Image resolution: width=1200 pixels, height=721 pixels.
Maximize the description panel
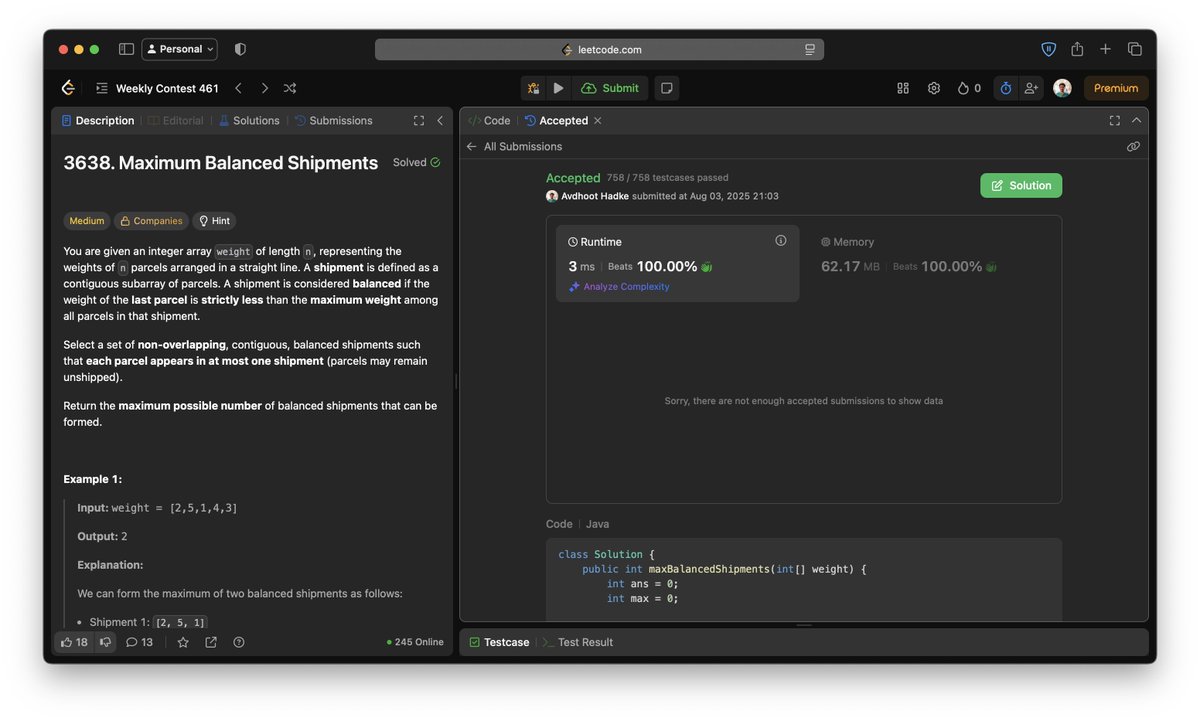pos(419,120)
